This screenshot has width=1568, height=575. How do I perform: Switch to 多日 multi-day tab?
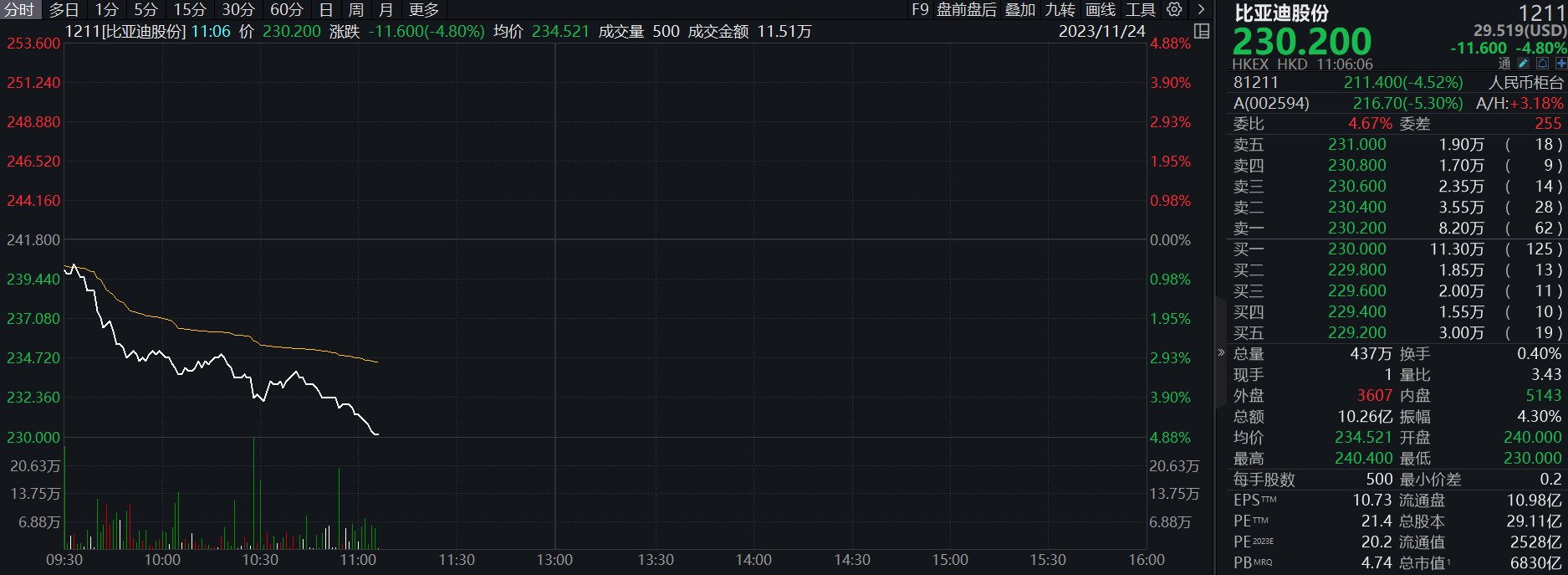point(64,10)
